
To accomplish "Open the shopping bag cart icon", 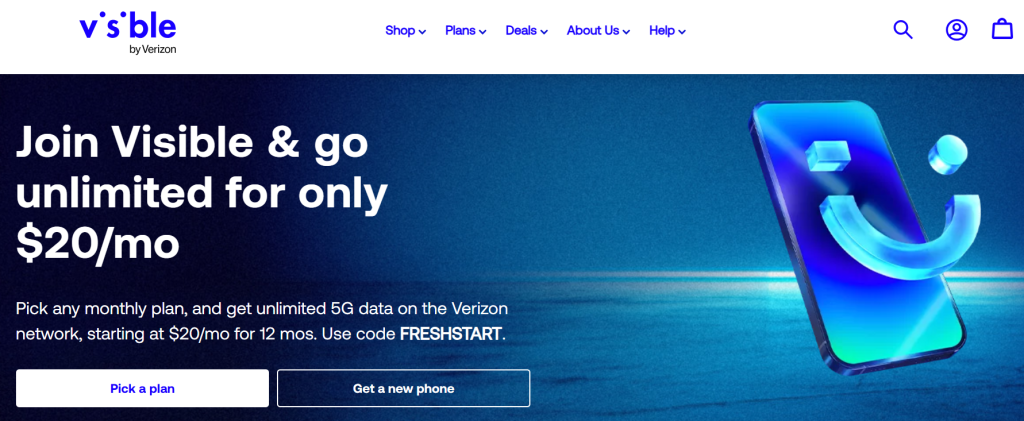I will pyautogui.click(x=1002, y=29).
